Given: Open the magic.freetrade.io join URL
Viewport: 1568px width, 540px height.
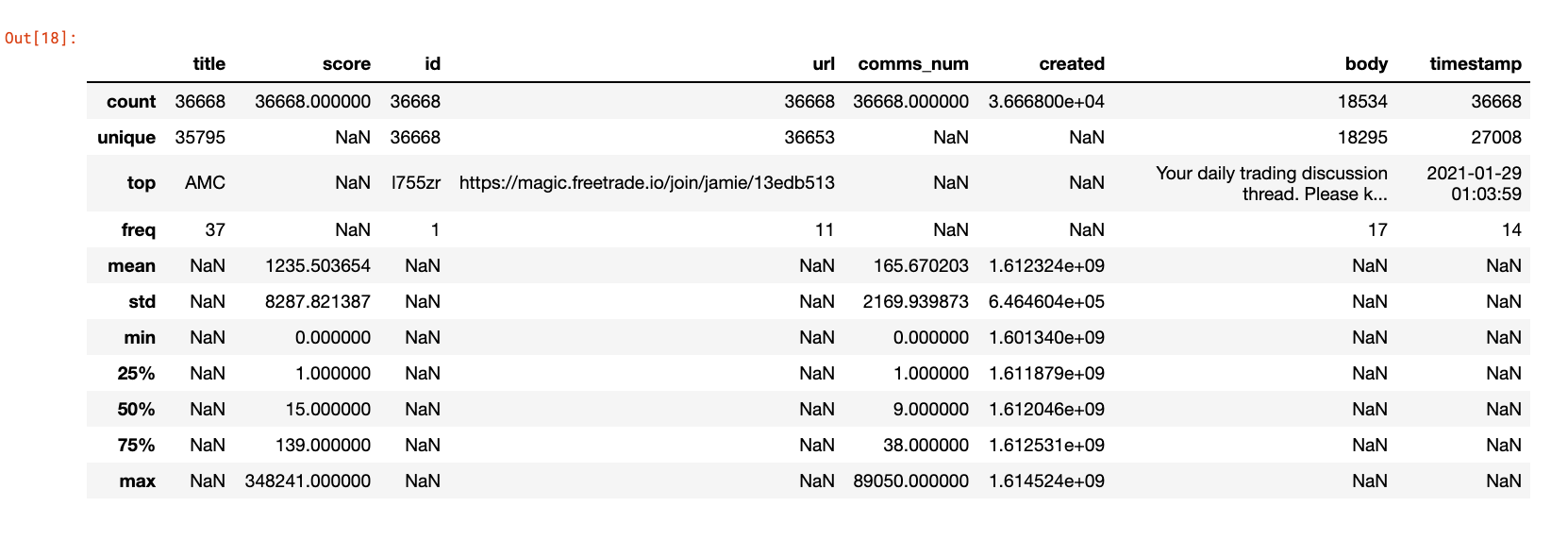Looking at the screenshot, I should [x=646, y=183].
